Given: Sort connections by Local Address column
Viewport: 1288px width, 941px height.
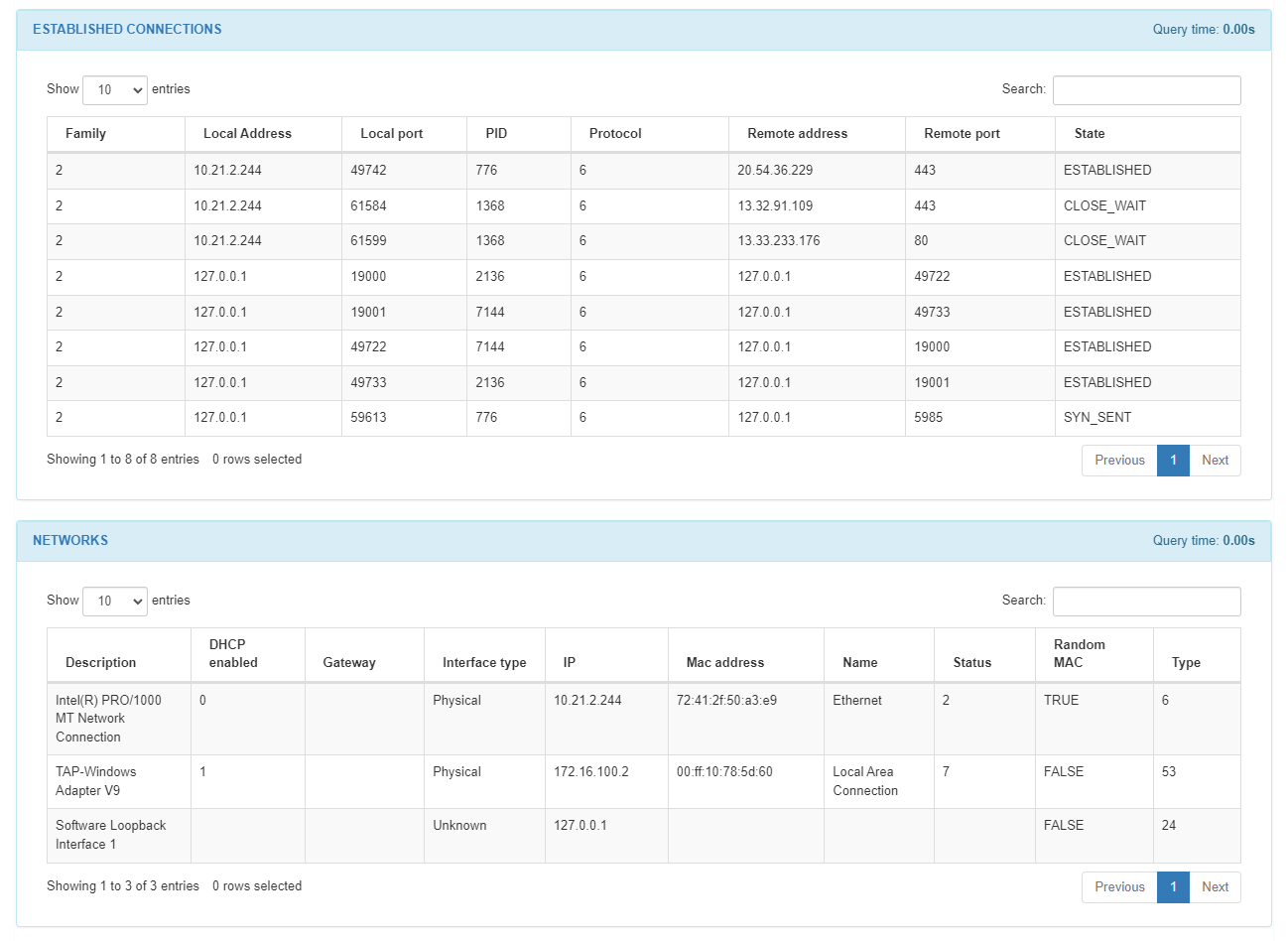Looking at the screenshot, I should point(247,134).
